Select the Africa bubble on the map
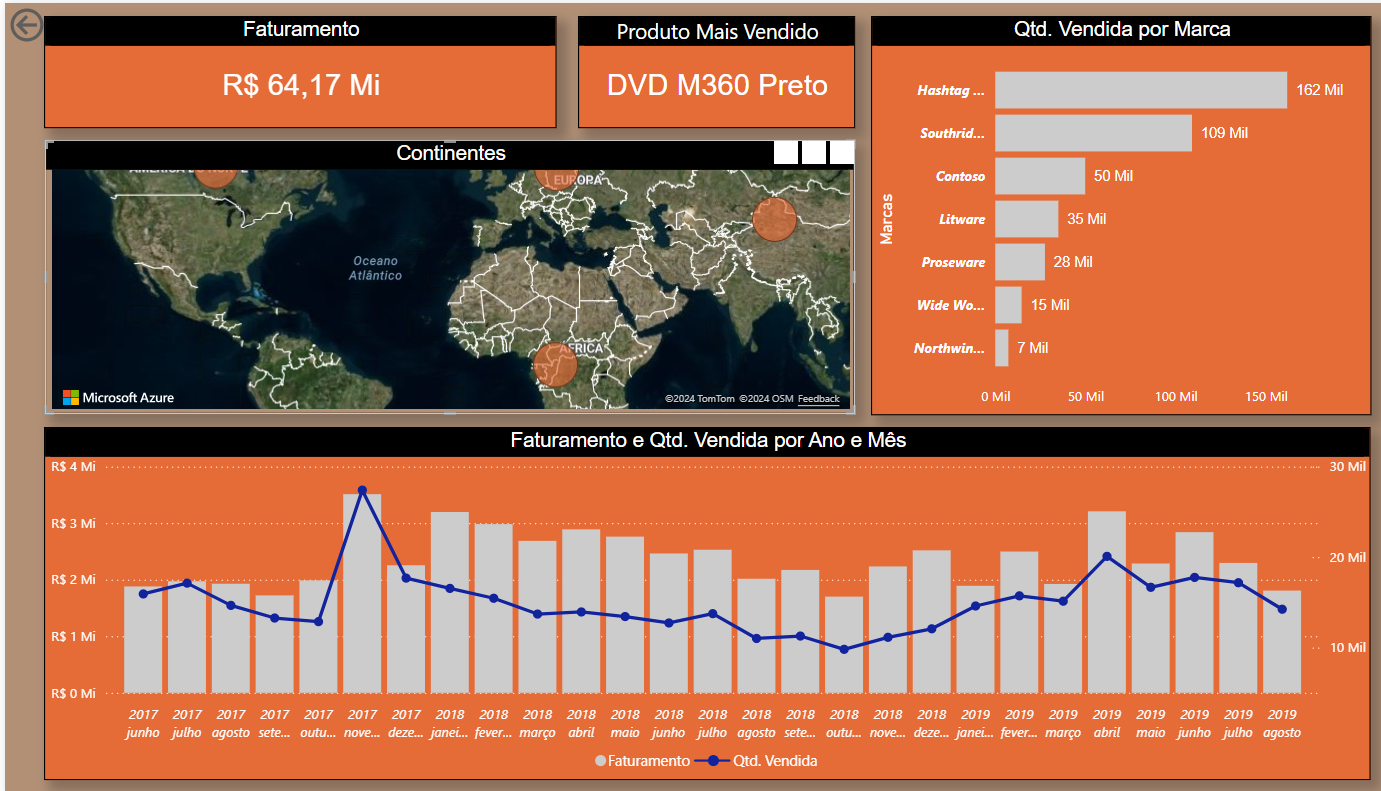Screen dimensions: 1381x791 click(556, 365)
